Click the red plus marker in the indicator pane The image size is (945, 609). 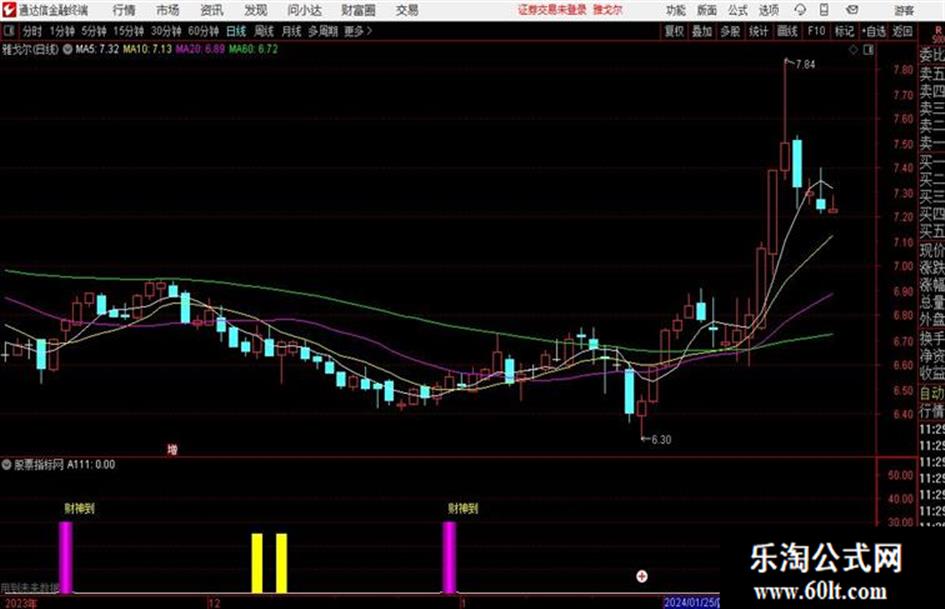click(x=642, y=576)
